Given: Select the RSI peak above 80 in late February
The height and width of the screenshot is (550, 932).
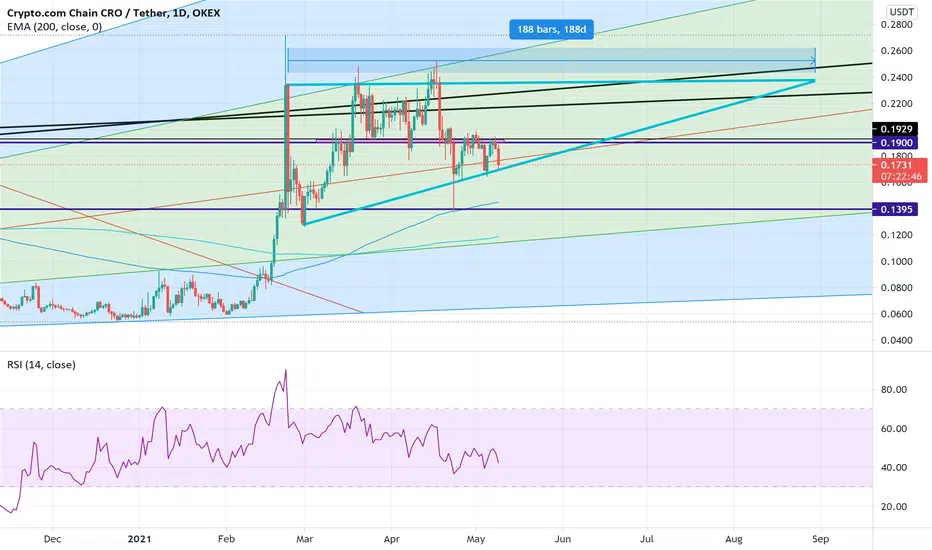Looking at the screenshot, I should click(x=286, y=371).
